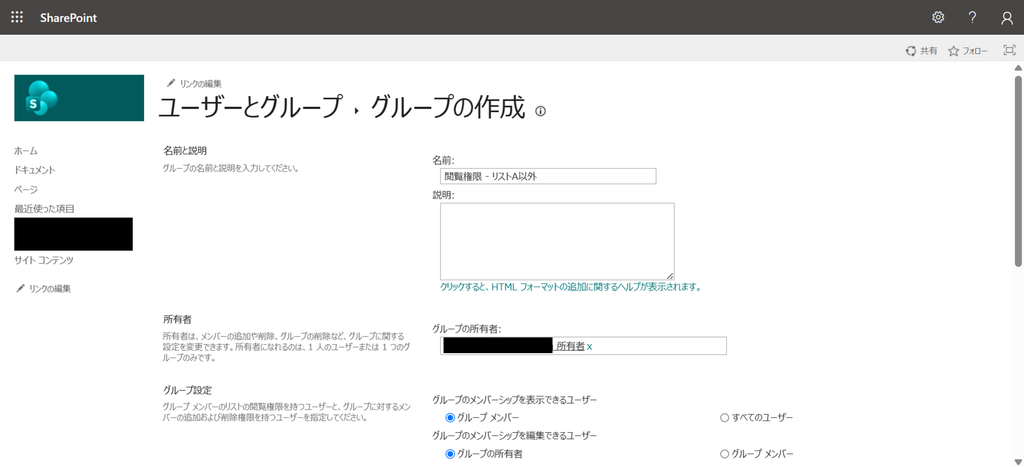Click ユーザーとグループ breadcrumb link
1024x467 pixels.
click(x=250, y=108)
